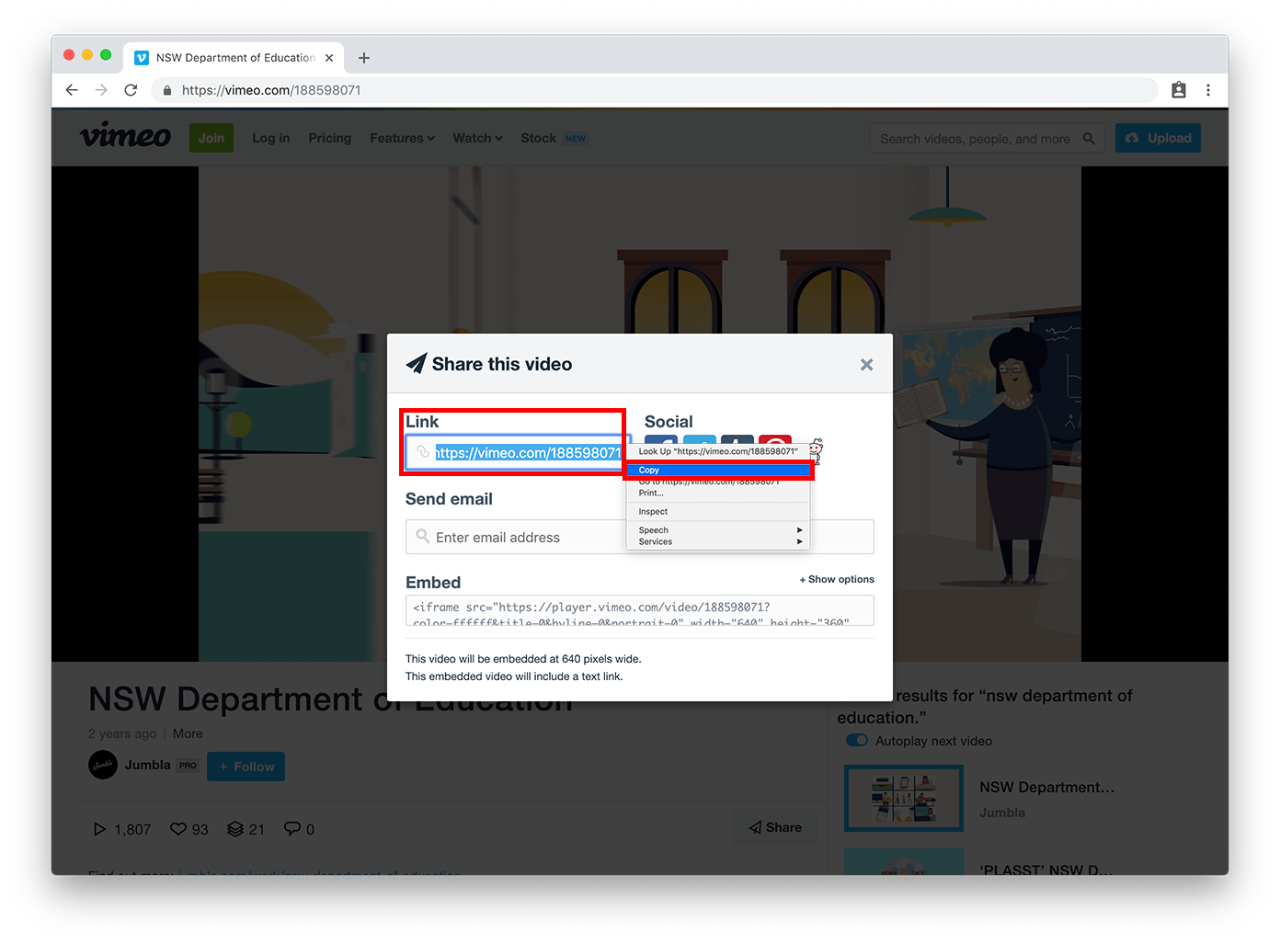Share on Twitter icon
The image size is (1280, 943).
pos(699,441)
